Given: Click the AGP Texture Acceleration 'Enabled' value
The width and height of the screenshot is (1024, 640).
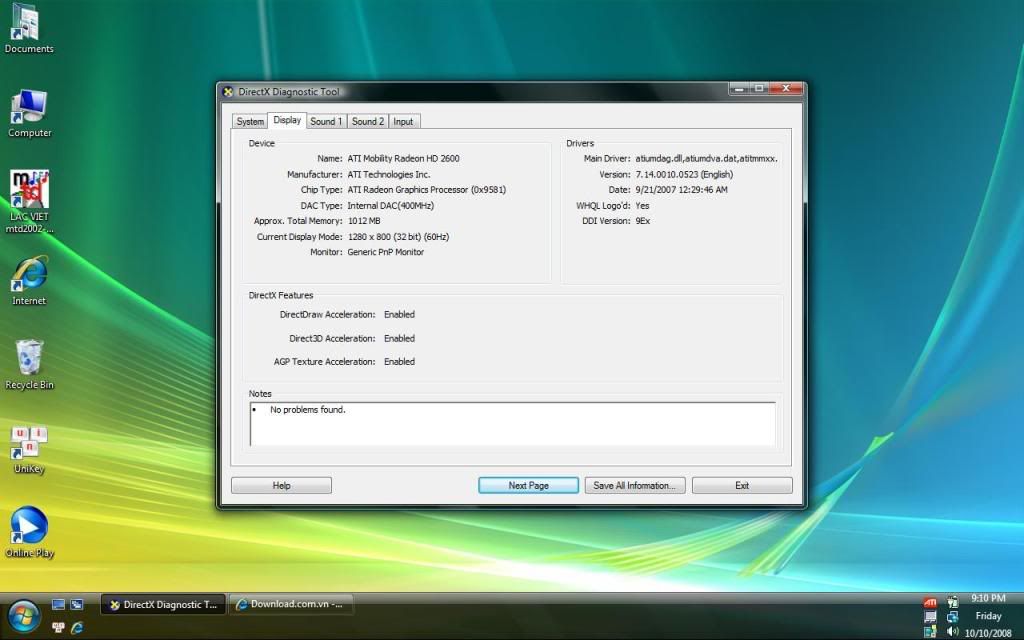Looking at the screenshot, I should point(399,362).
